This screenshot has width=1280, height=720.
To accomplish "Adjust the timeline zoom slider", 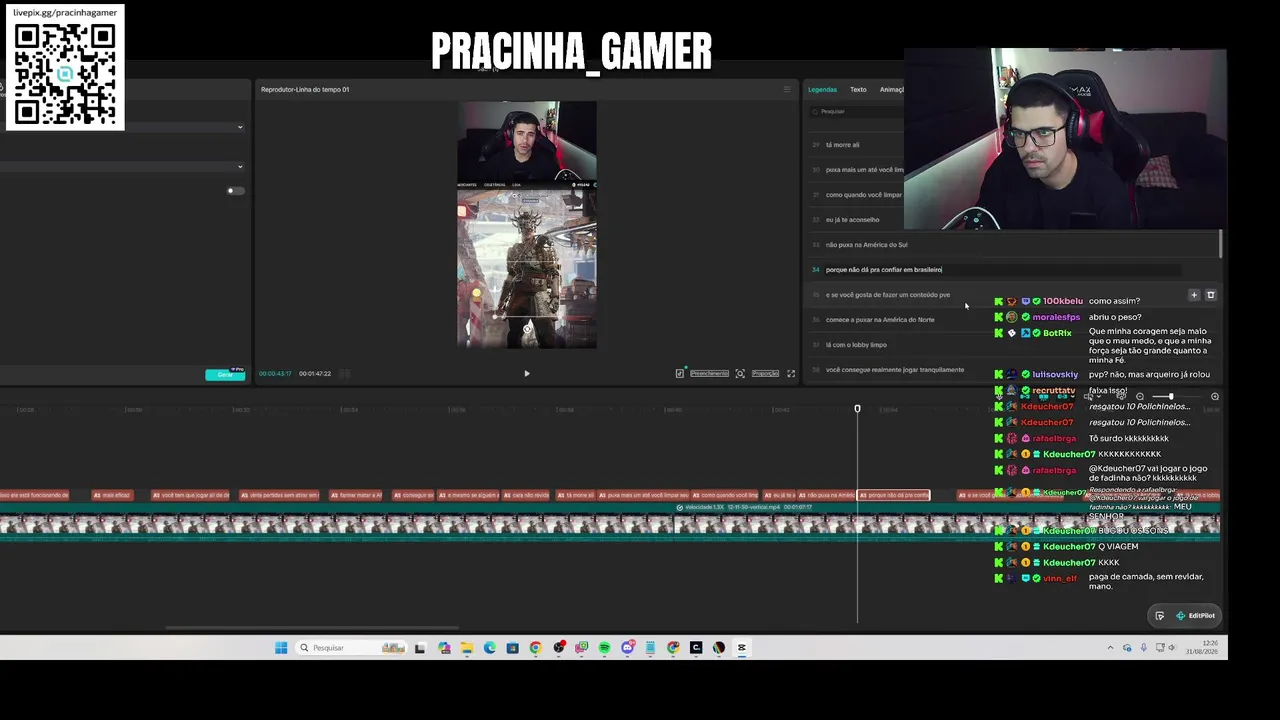I will [1170, 397].
